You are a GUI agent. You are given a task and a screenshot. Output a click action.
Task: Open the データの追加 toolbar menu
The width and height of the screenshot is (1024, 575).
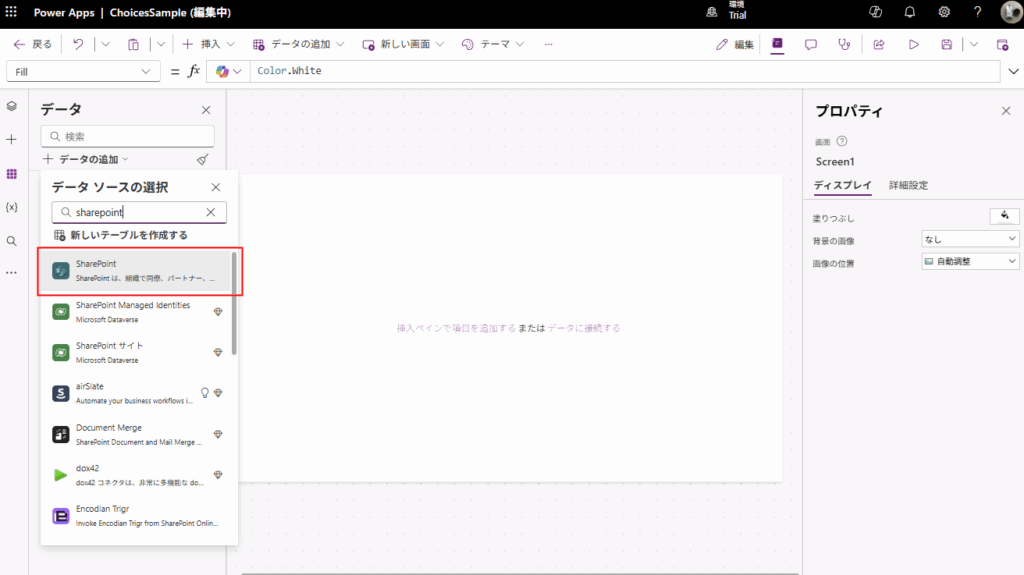click(298, 44)
